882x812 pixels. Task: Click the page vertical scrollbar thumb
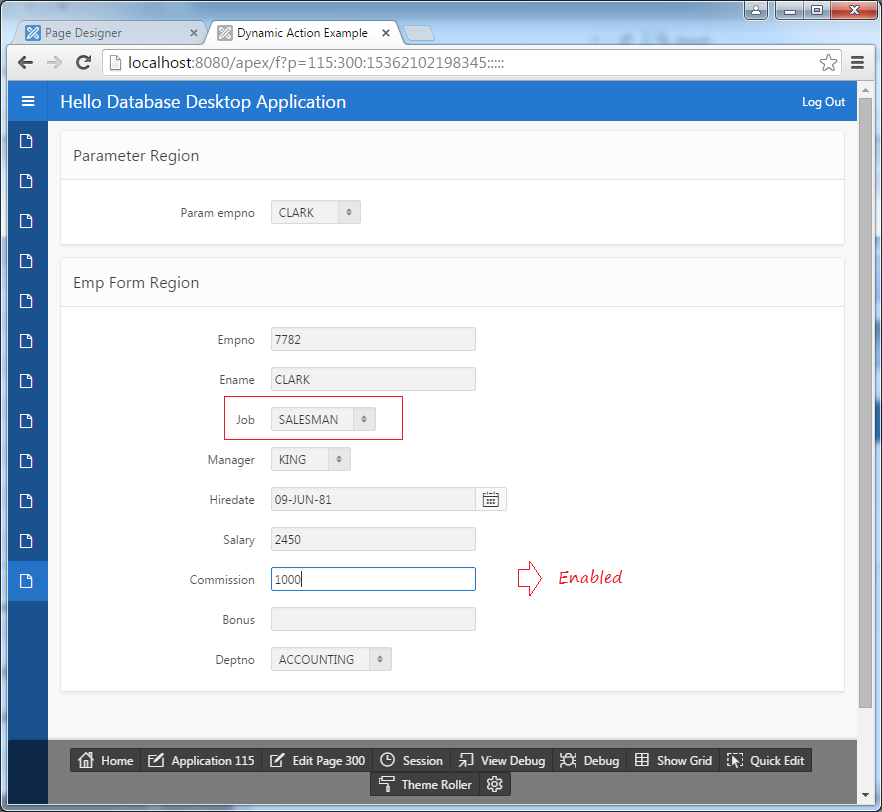865,402
